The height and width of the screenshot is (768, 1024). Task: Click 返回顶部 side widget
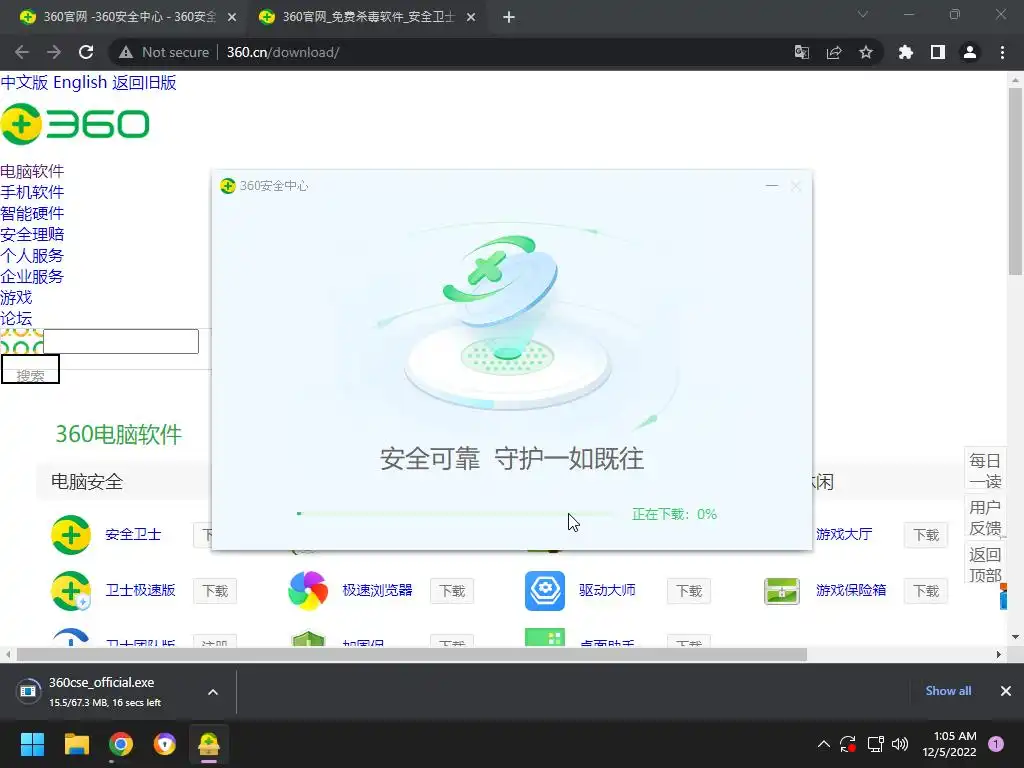click(x=985, y=564)
